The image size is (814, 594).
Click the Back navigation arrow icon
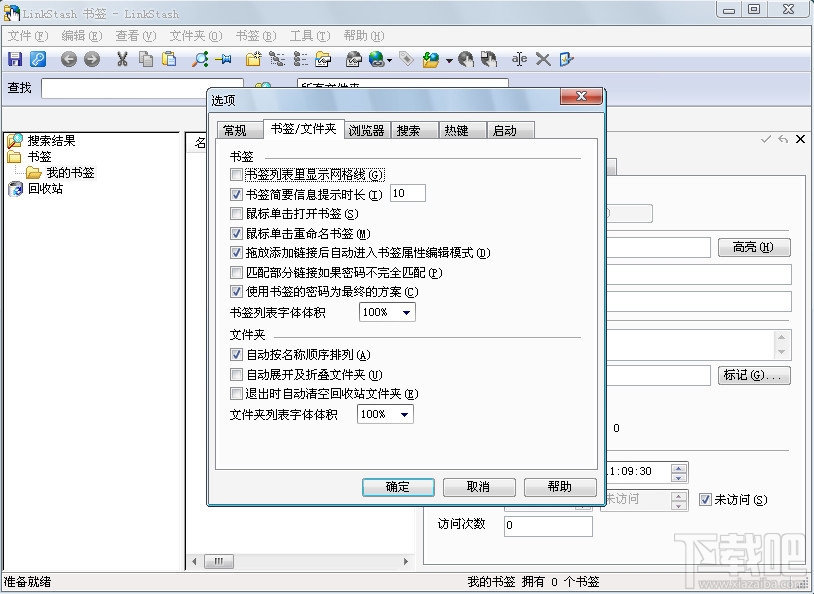click(x=68, y=59)
